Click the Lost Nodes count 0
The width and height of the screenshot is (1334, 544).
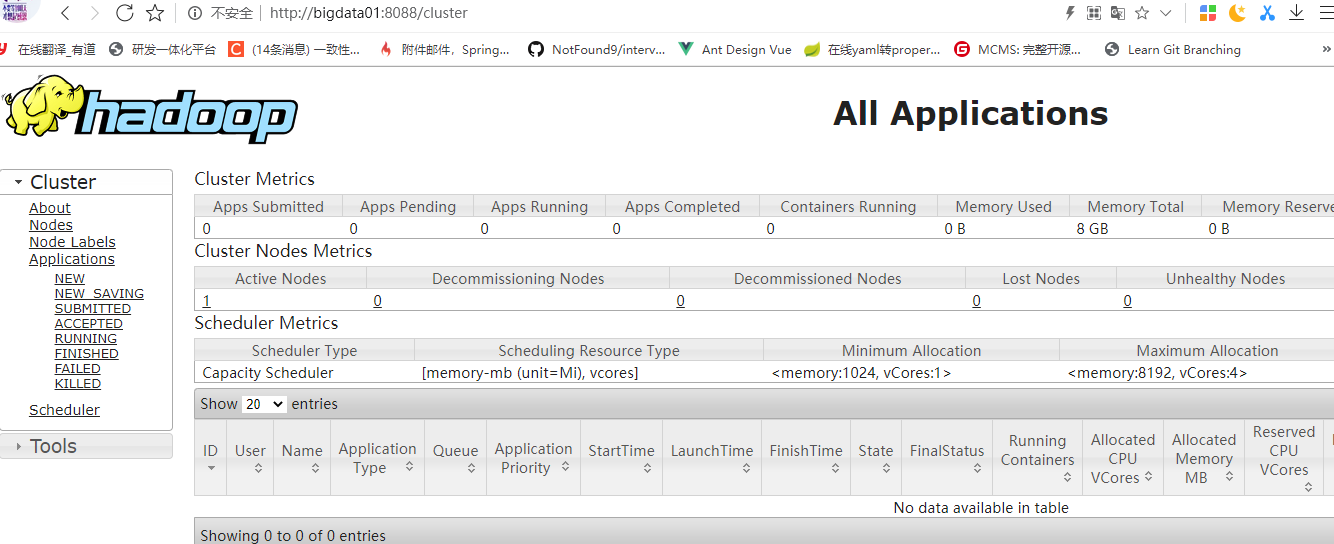tap(977, 301)
